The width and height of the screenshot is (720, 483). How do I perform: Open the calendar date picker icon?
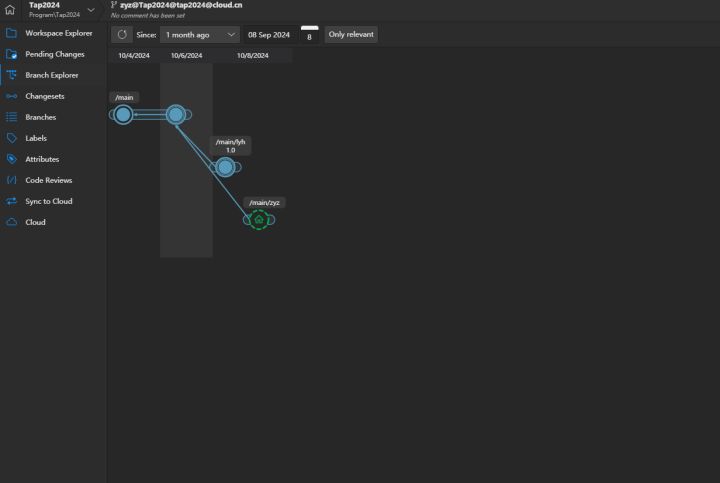click(309, 35)
